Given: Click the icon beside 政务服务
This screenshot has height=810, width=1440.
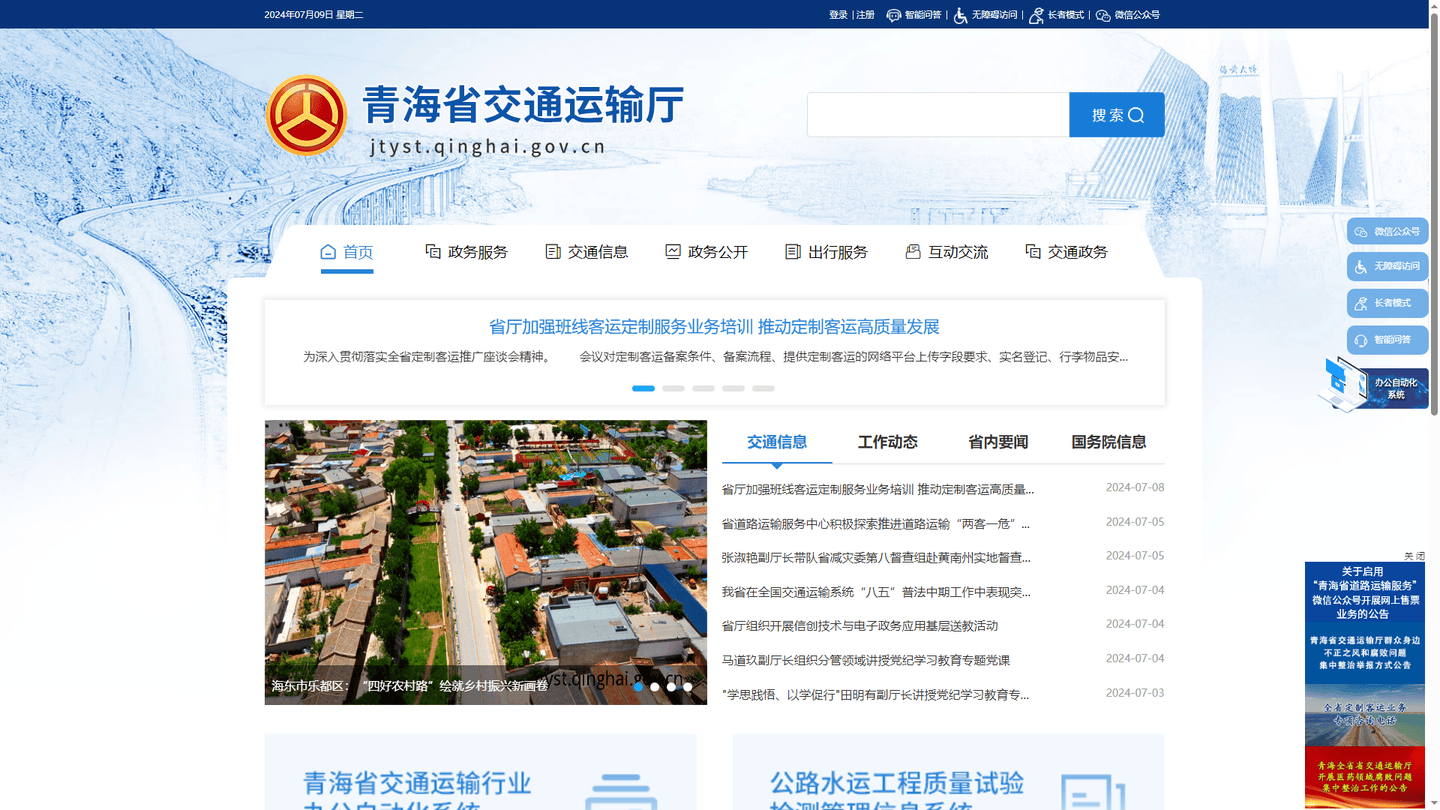Looking at the screenshot, I should [433, 251].
